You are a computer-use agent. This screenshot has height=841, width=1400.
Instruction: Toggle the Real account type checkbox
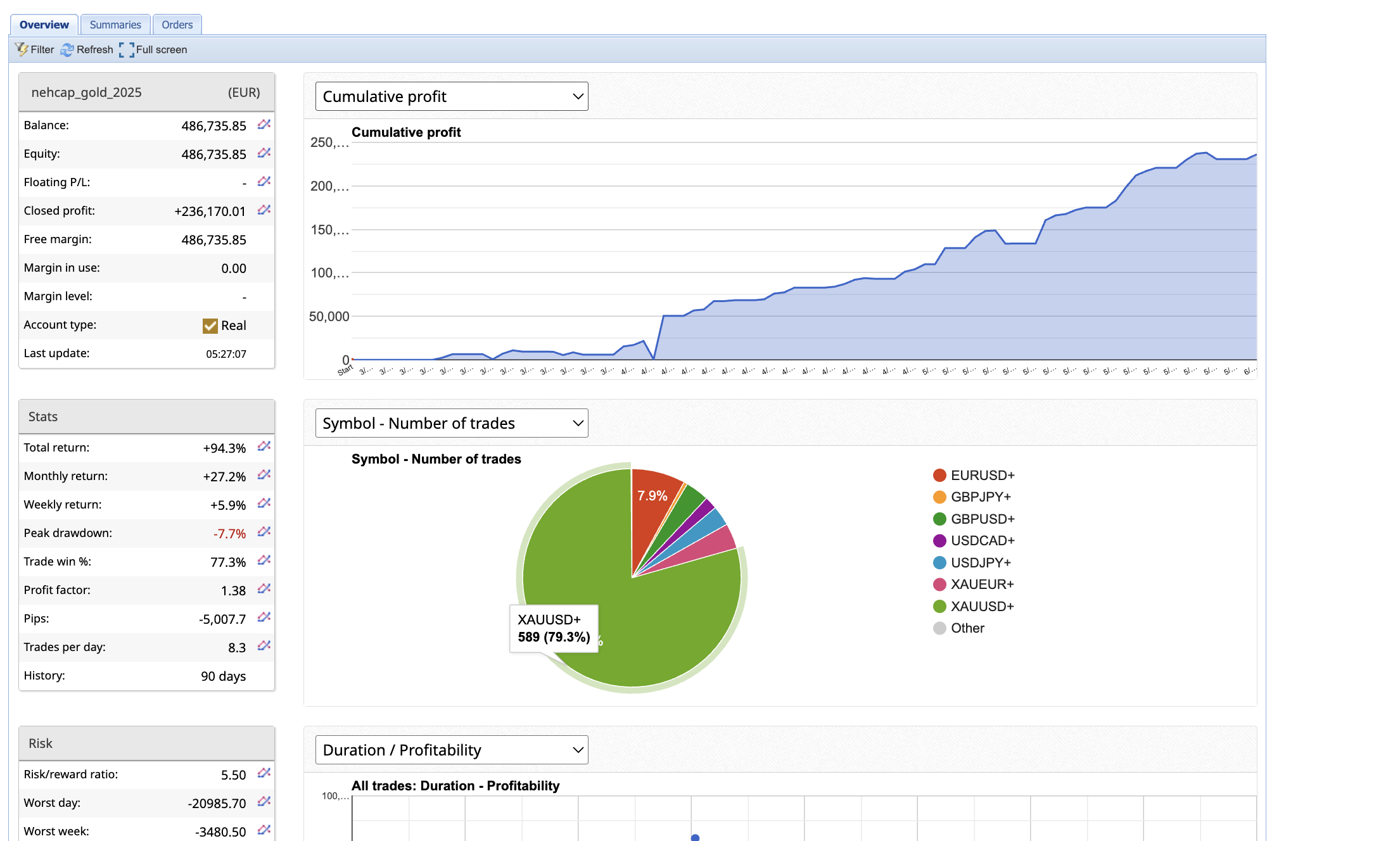[210, 326]
